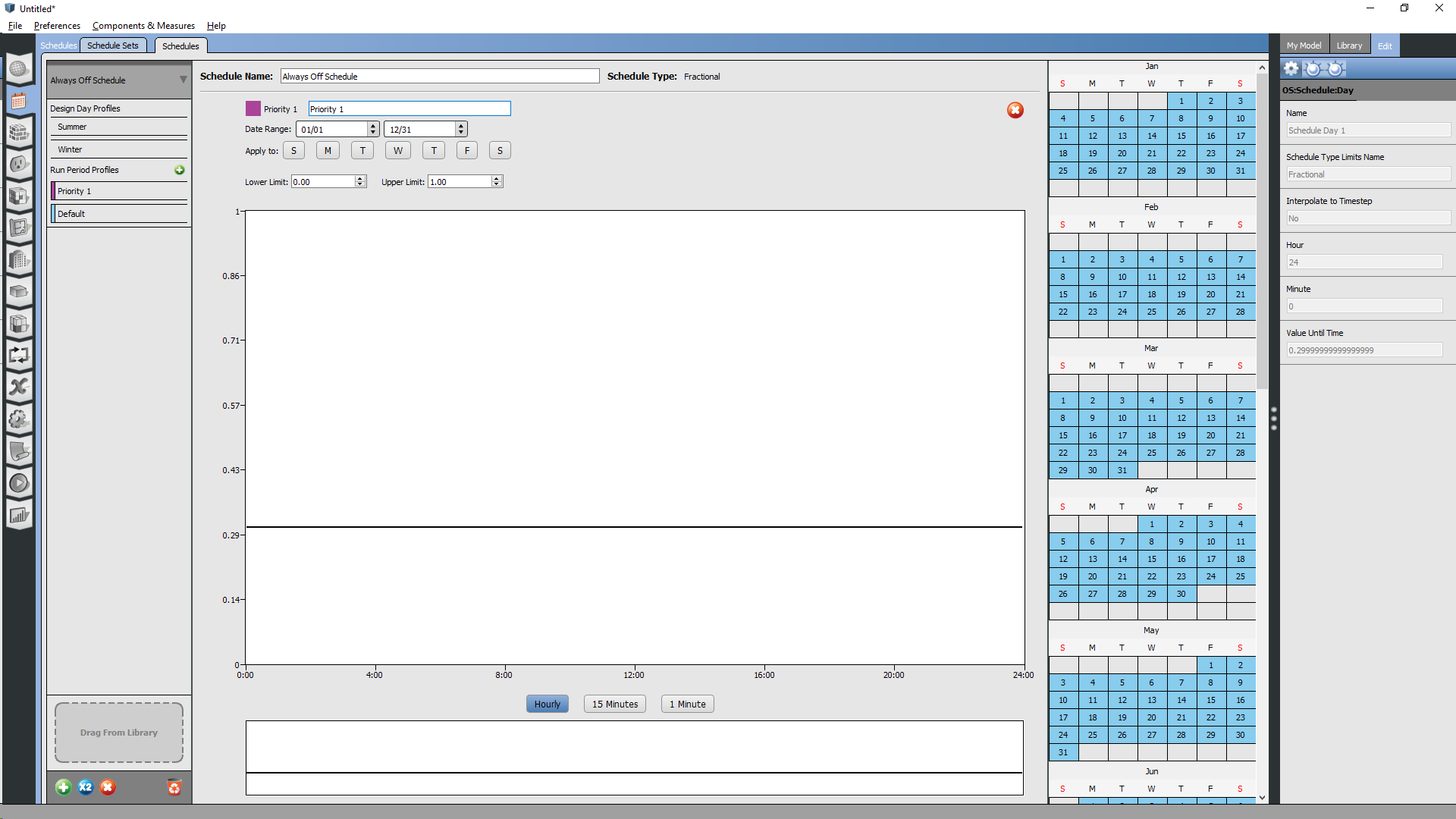Image resolution: width=1456 pixels, height=819 pixels.
Task: Select the Site tab globe icon
Action: (x=19, y=69)
